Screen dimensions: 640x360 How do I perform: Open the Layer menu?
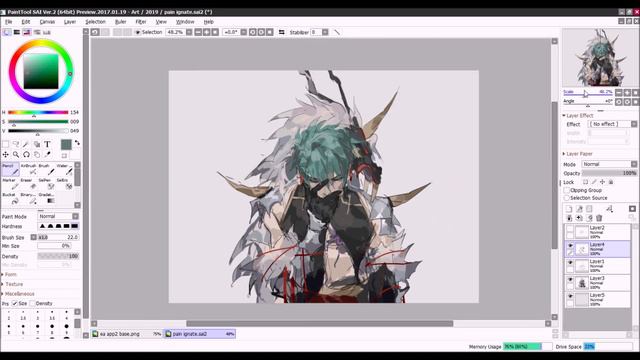coord(70,22)
